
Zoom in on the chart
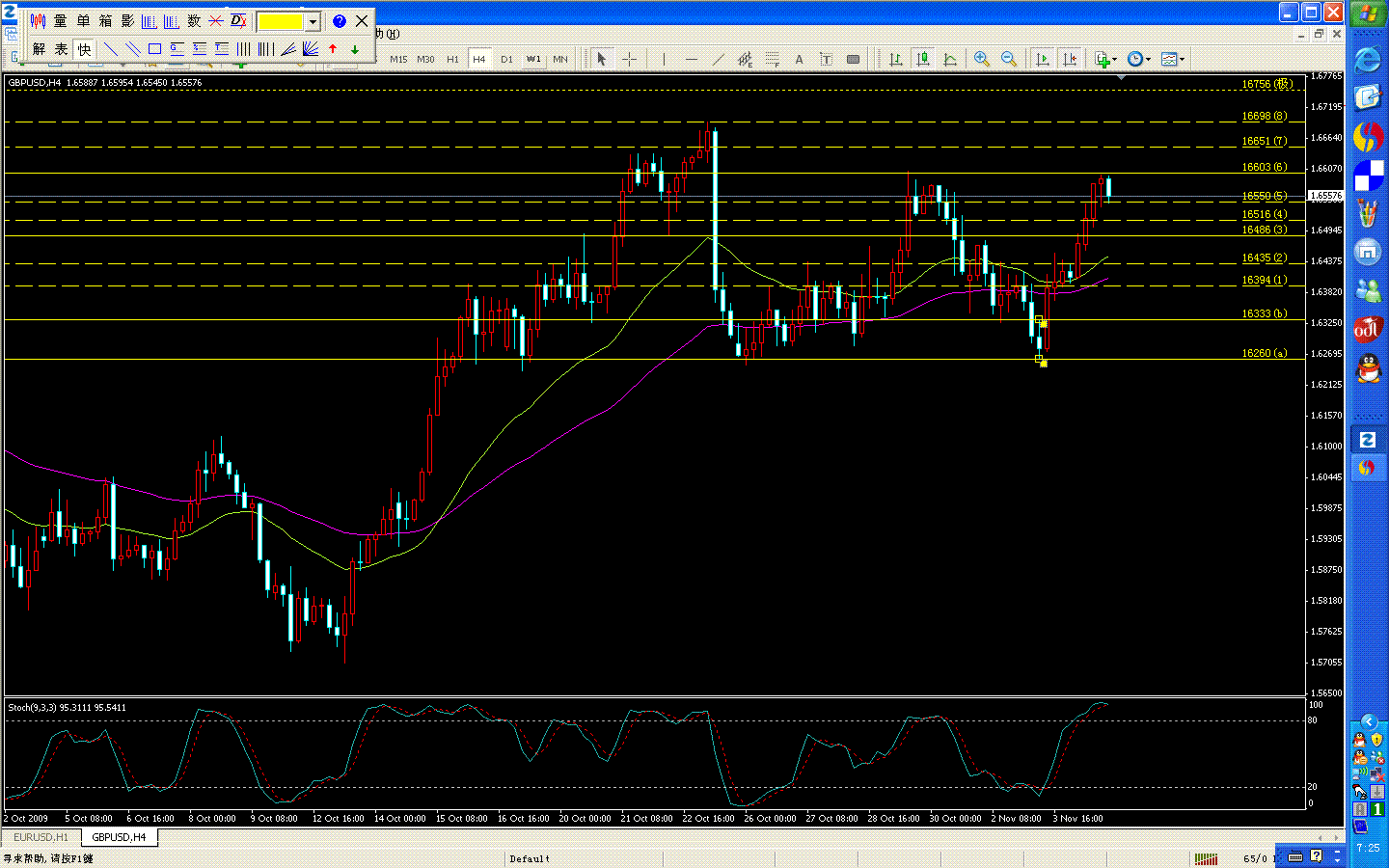coord(982,59)
